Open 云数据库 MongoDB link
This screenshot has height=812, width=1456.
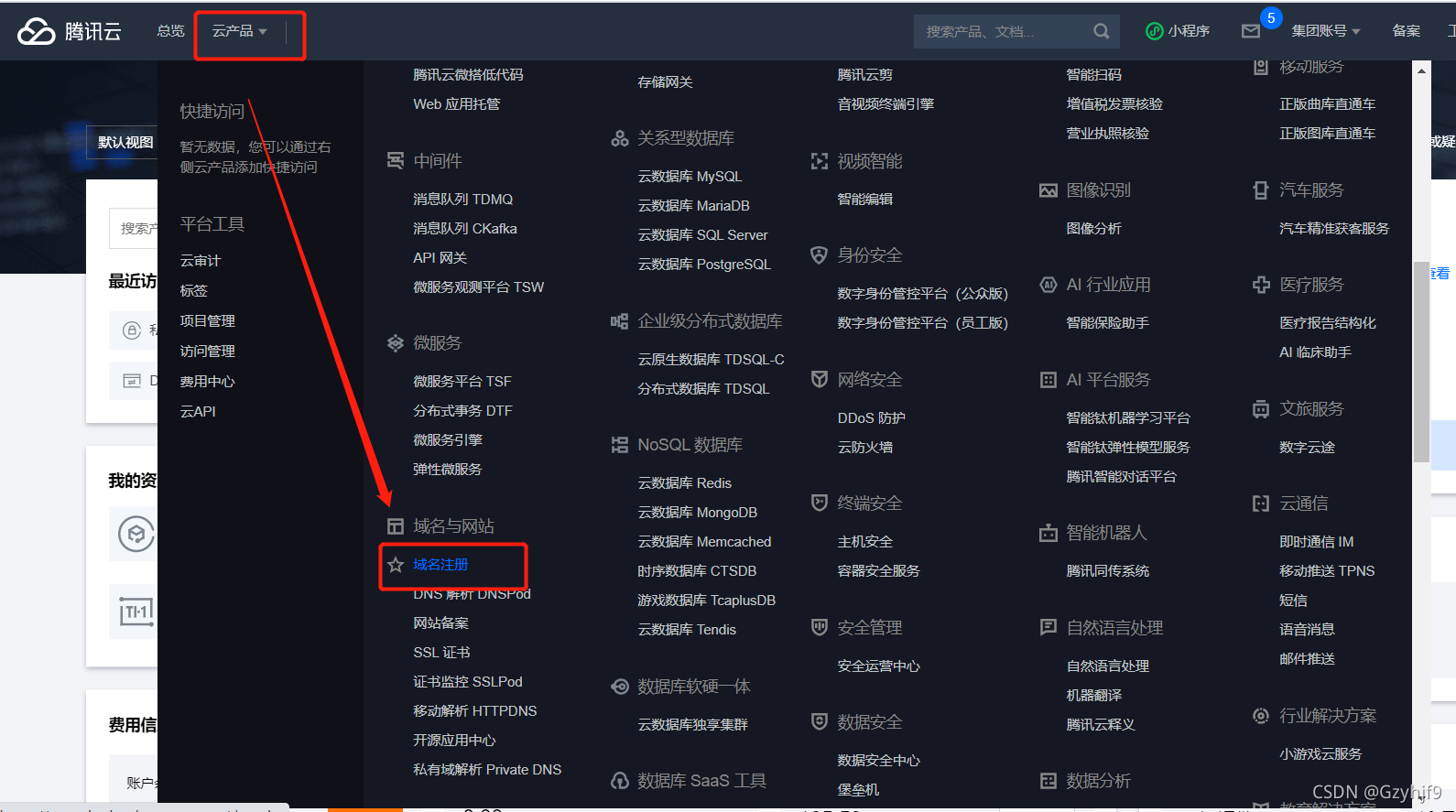click(x=698, y=513)
